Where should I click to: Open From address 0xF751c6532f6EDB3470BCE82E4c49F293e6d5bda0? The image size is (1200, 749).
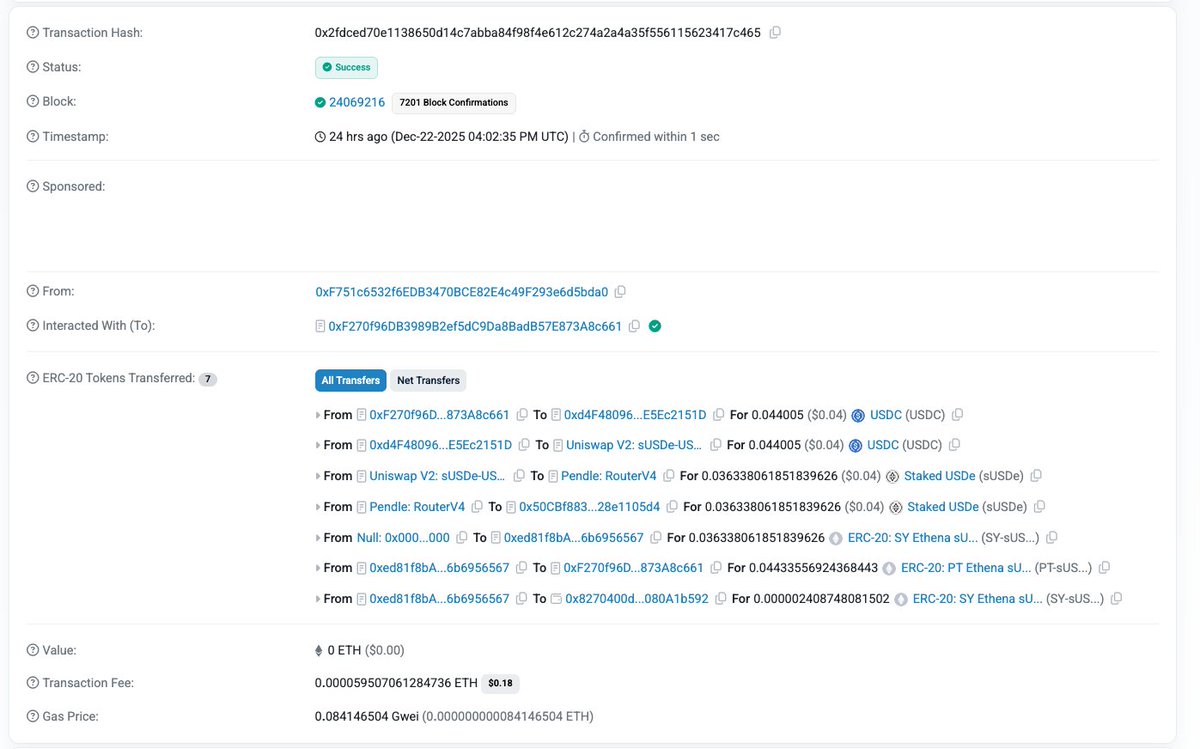(461, 292)
